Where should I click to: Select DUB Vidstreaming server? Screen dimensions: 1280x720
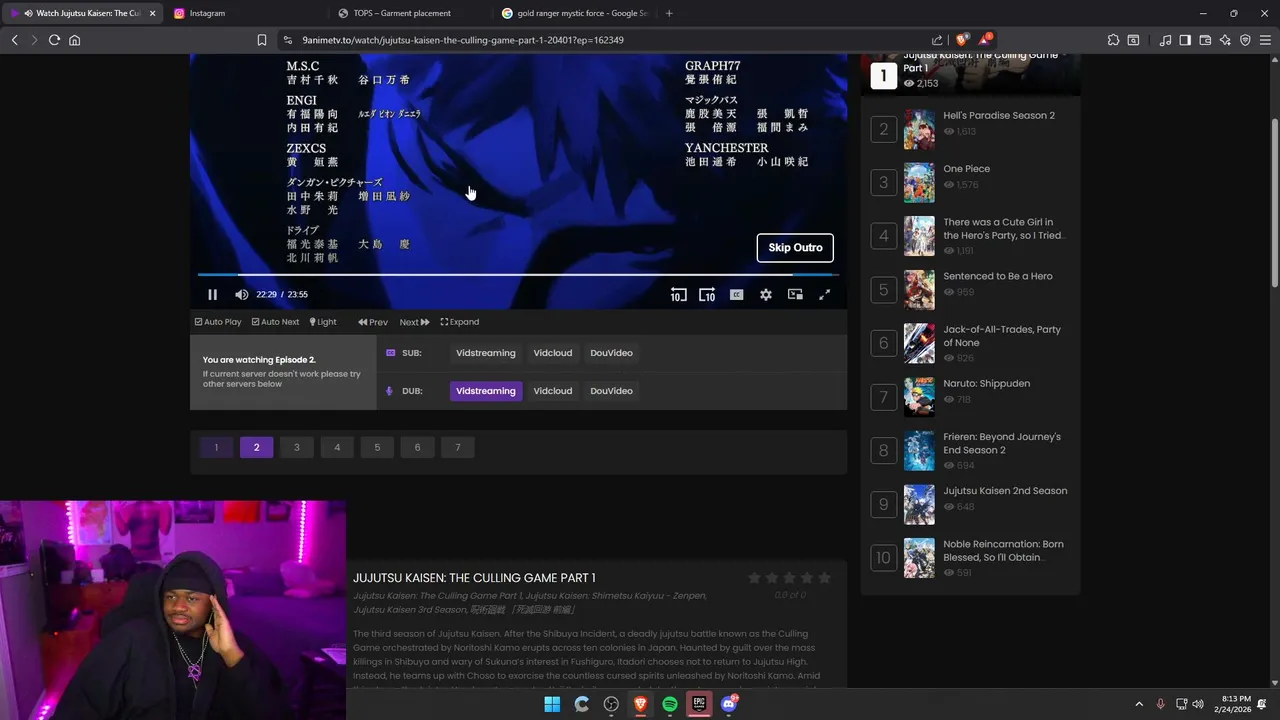coord(486,391)
